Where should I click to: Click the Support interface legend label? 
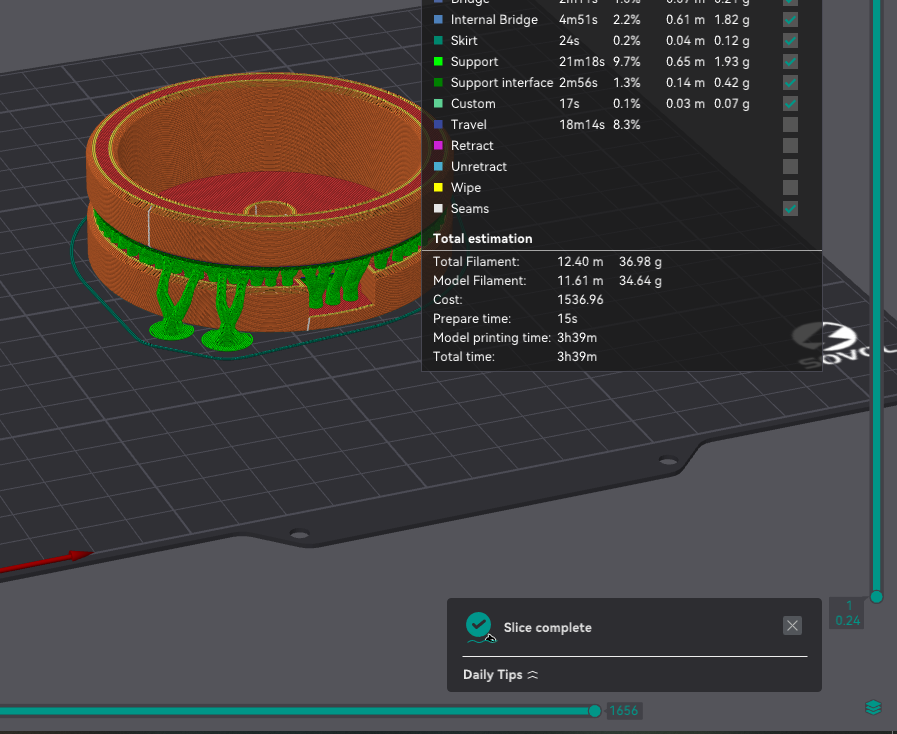point(501,83)
